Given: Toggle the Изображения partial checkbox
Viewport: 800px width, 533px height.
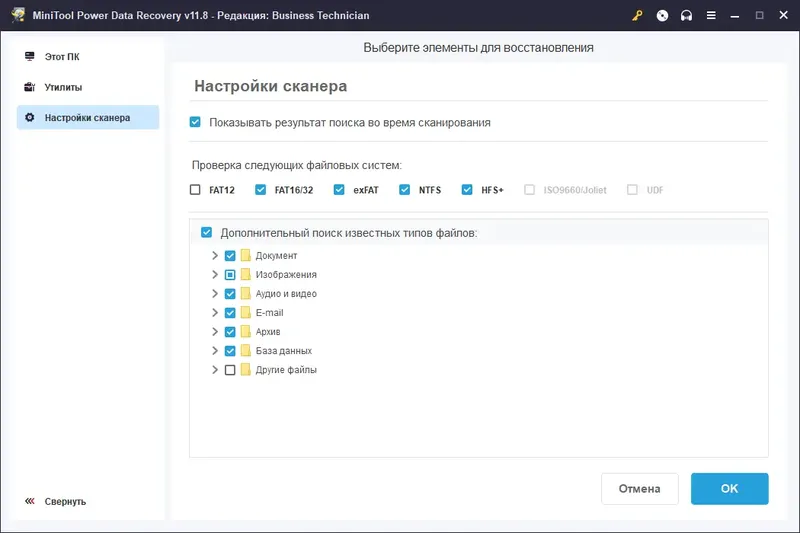Looking at the screenshot, I should click(x=230, y=275).
